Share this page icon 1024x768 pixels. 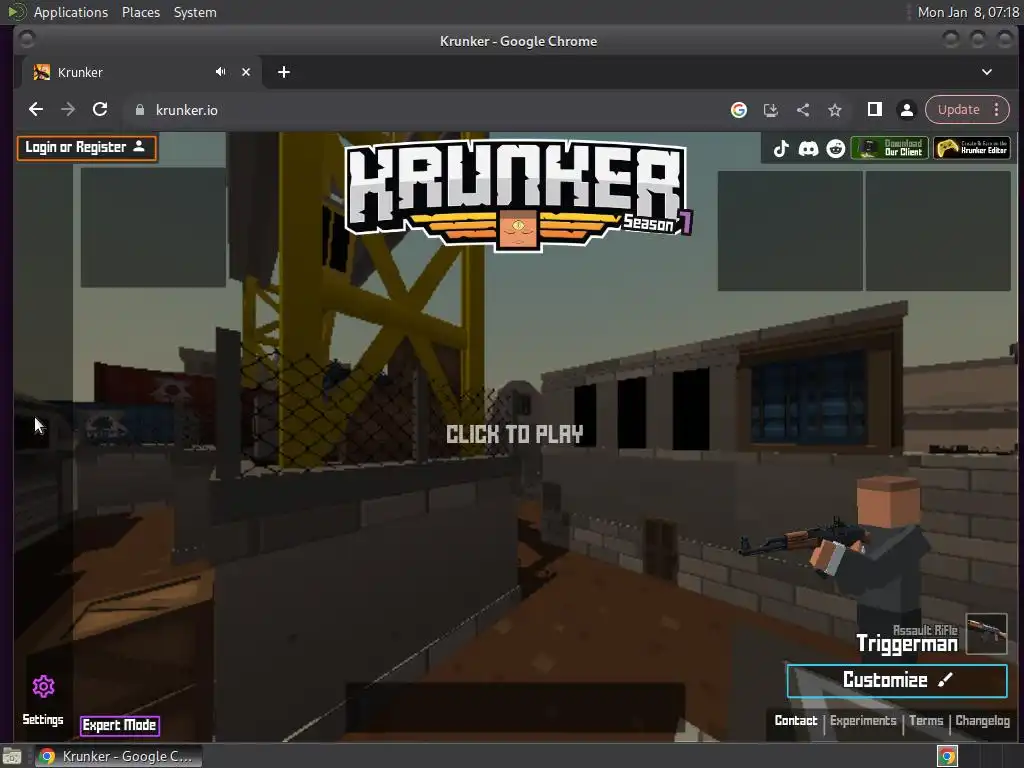tap(803, 110)
